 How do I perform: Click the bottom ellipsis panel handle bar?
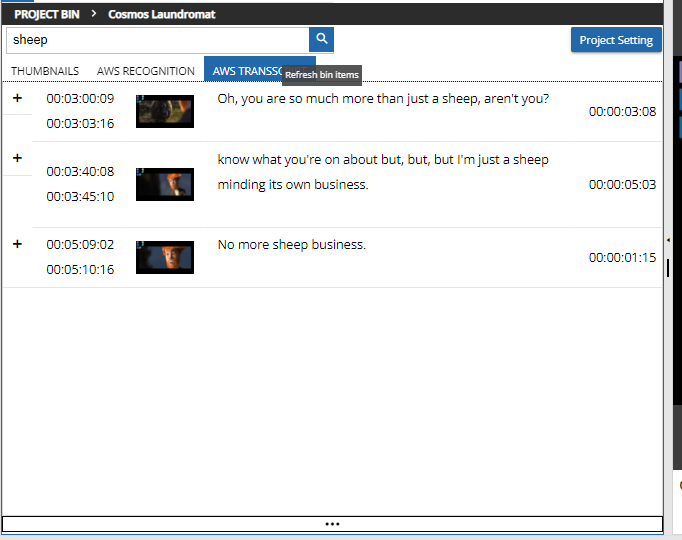[332, 524]
